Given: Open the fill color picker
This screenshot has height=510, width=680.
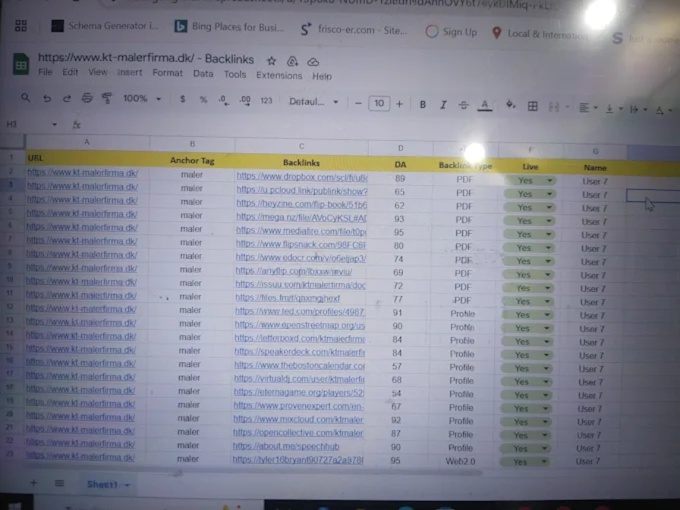Looking at the screenshot, I should [510, 105].
